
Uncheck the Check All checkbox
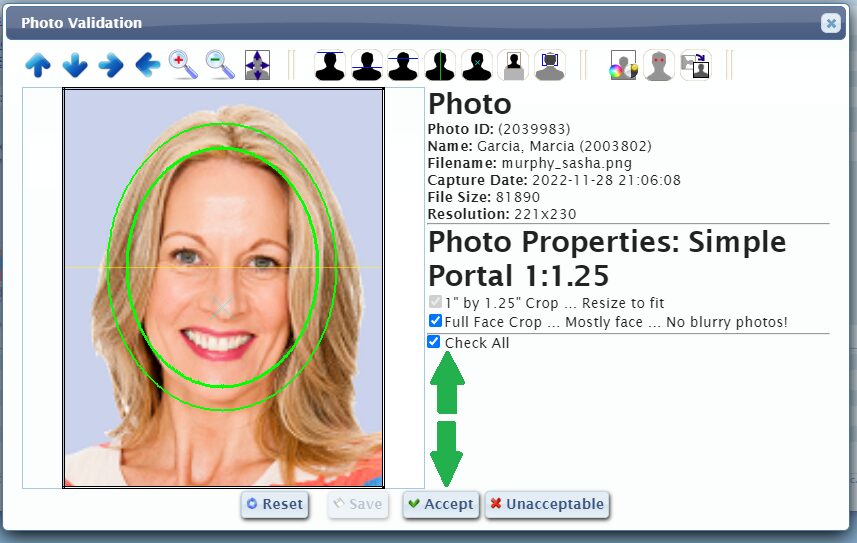point(433,342)
